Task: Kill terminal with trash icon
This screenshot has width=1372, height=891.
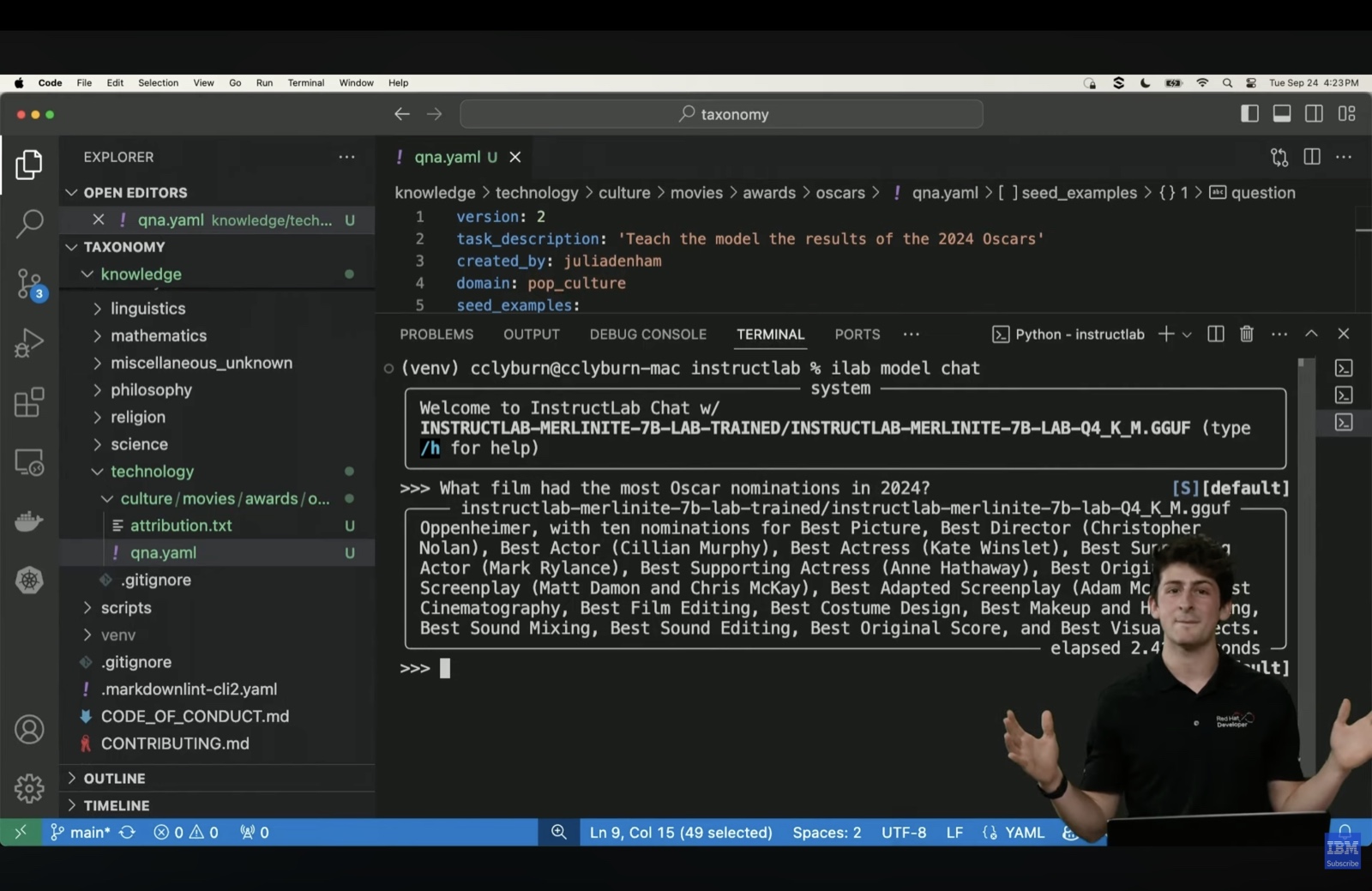Action: pyautogui.click(x=1247, y=334)
